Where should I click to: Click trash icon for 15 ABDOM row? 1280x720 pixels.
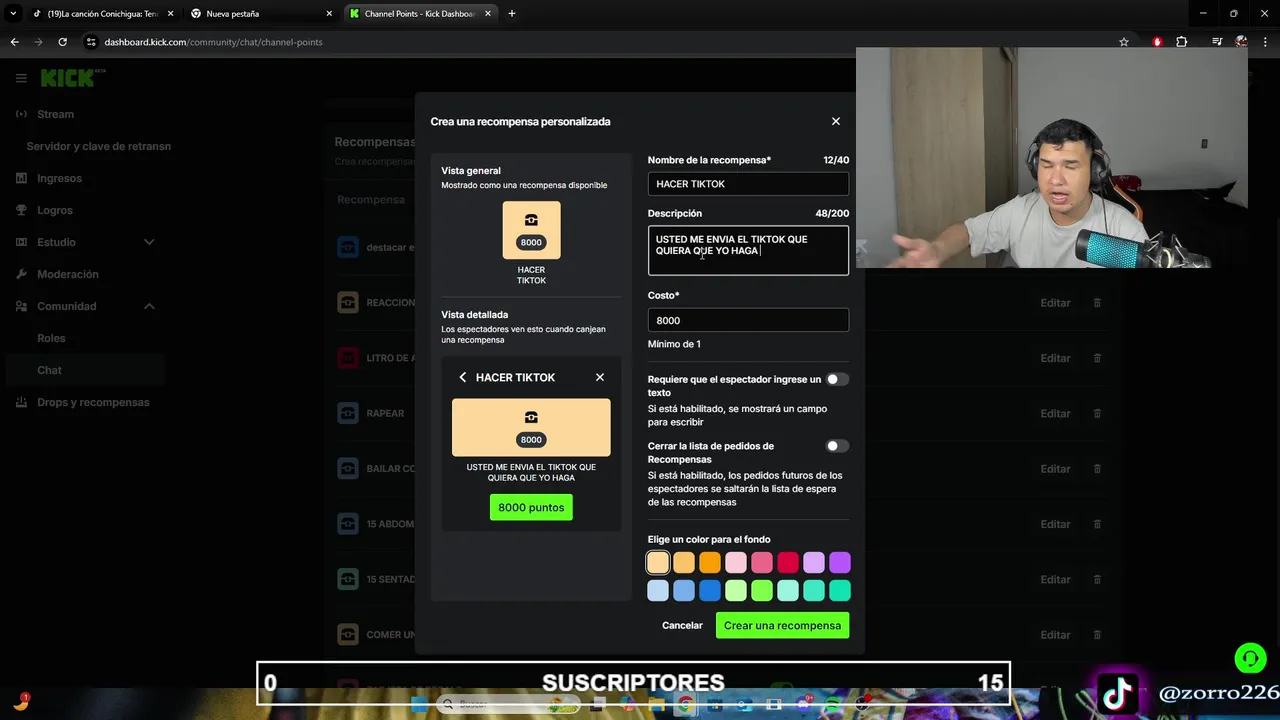1097,524
